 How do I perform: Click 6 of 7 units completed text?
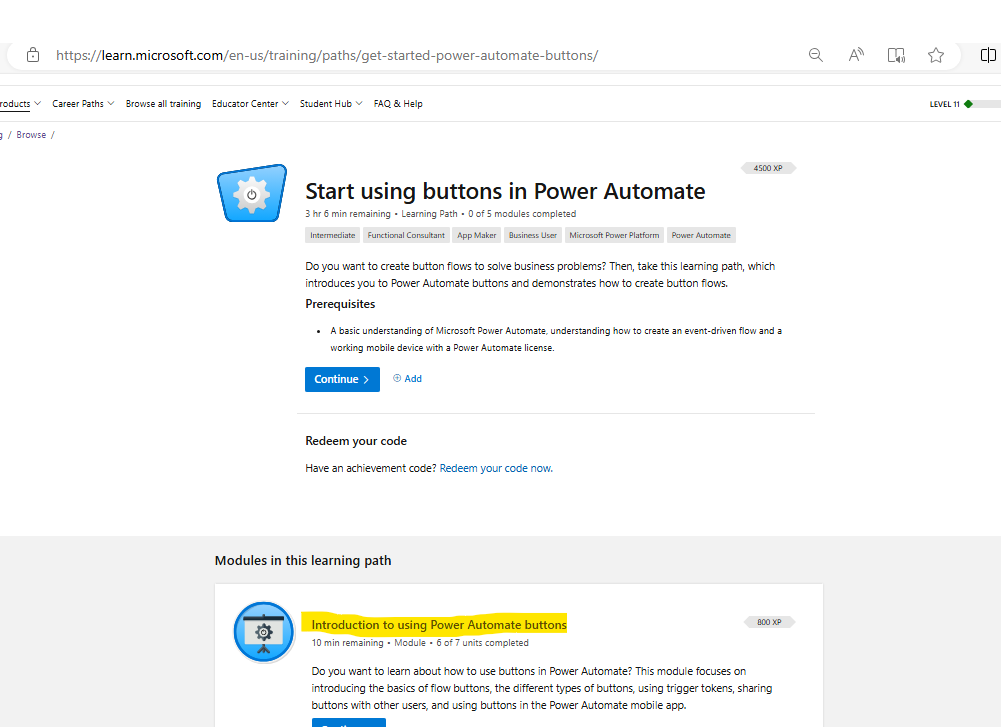pyautogui.click(x=483, y=643)
